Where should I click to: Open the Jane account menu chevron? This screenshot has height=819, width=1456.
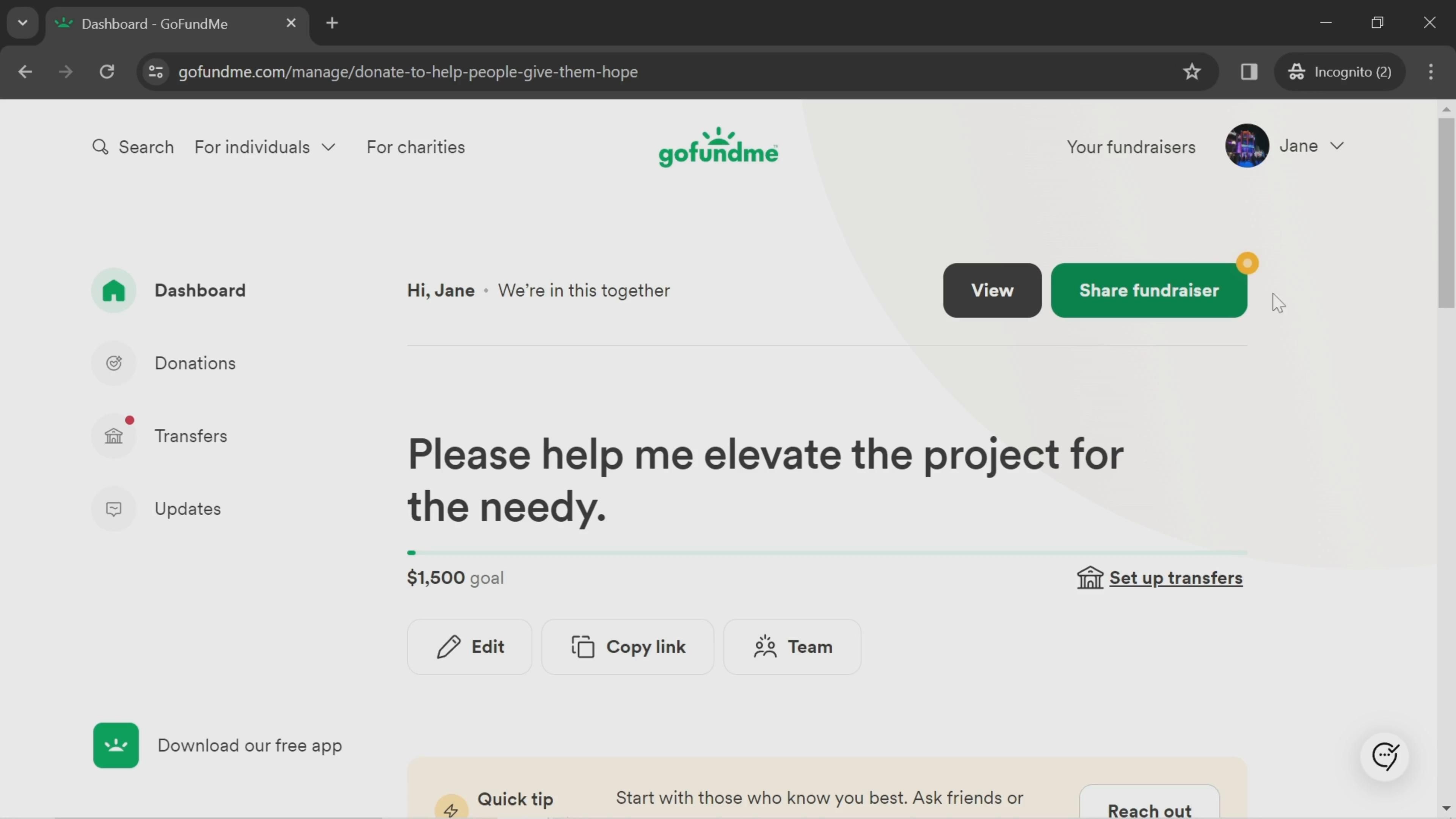point(1337,146)
